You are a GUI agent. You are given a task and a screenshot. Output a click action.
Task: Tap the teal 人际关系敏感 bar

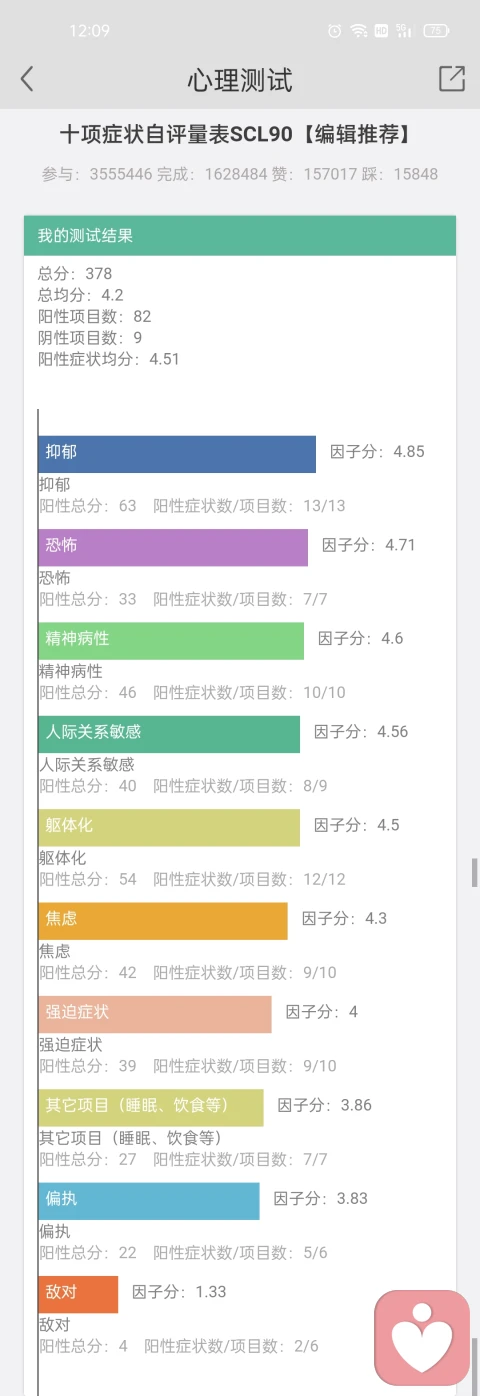169,734
